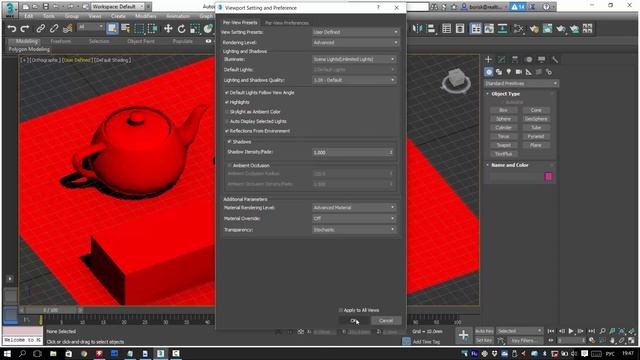The width and height of the screenshot is (640, 360).
Task: Click the Cancel button in dialog
Action: [386, 320]
